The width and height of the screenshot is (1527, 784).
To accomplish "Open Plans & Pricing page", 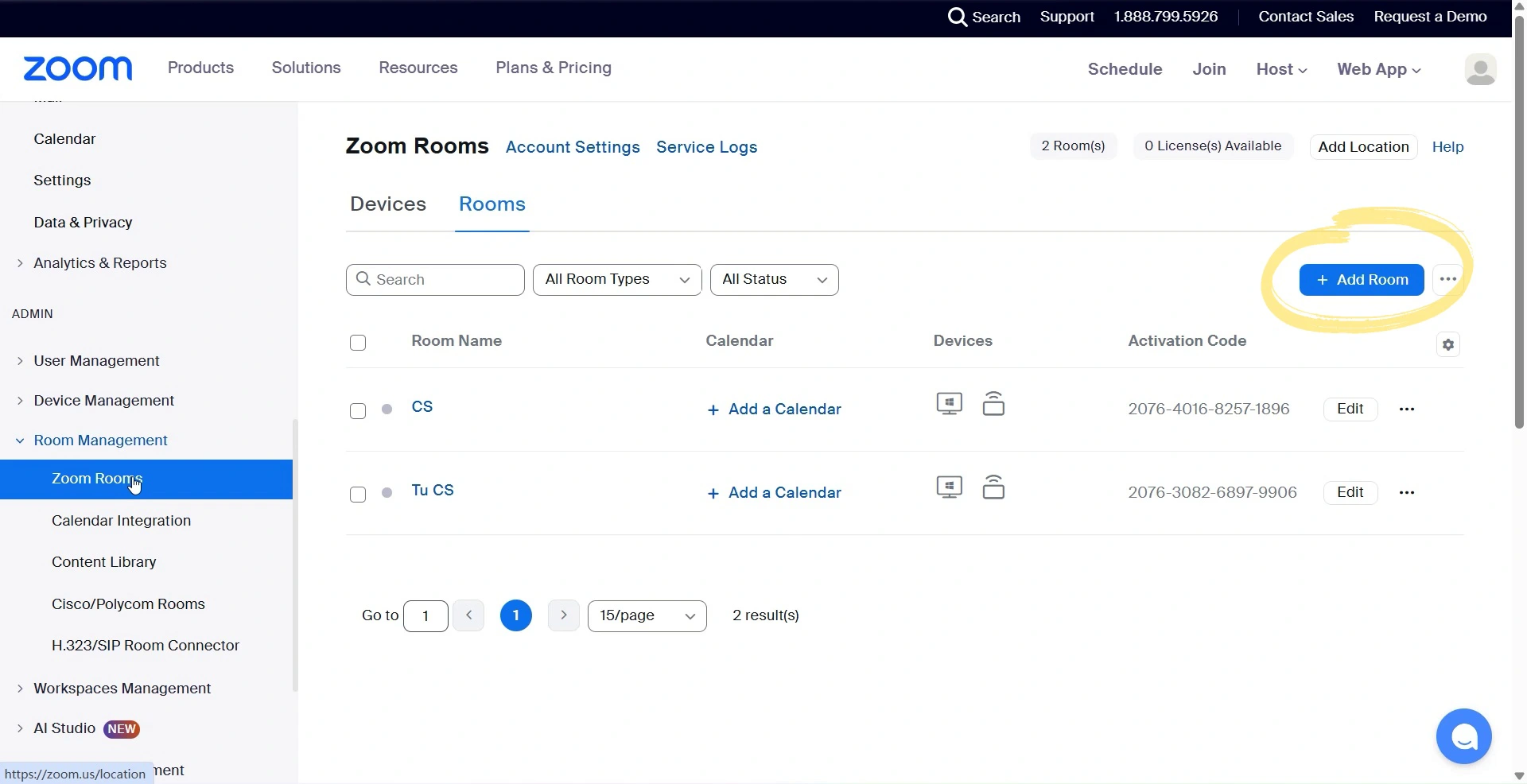I will (x=554, y=68).
